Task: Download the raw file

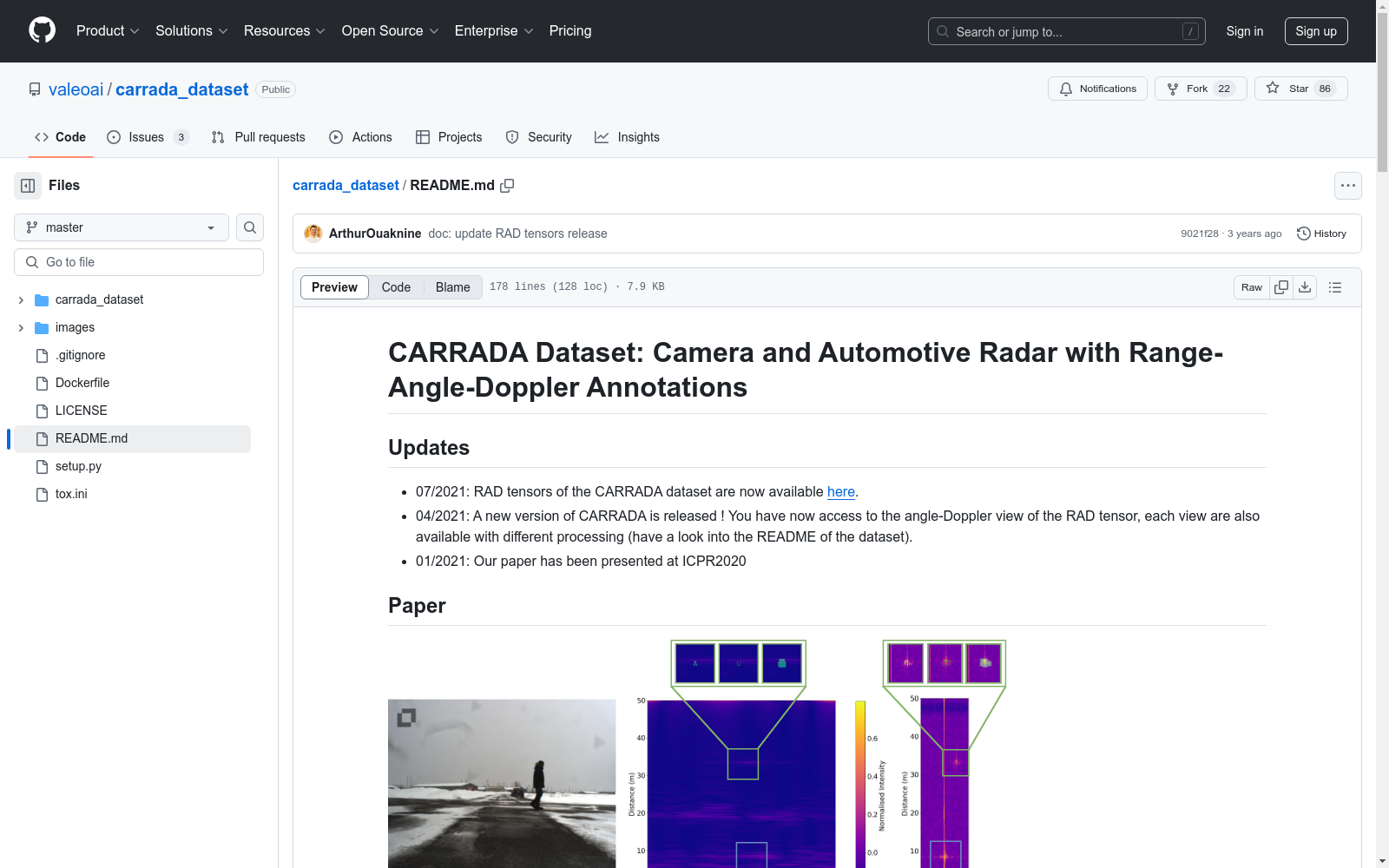Action: (x=1305, y=287)
